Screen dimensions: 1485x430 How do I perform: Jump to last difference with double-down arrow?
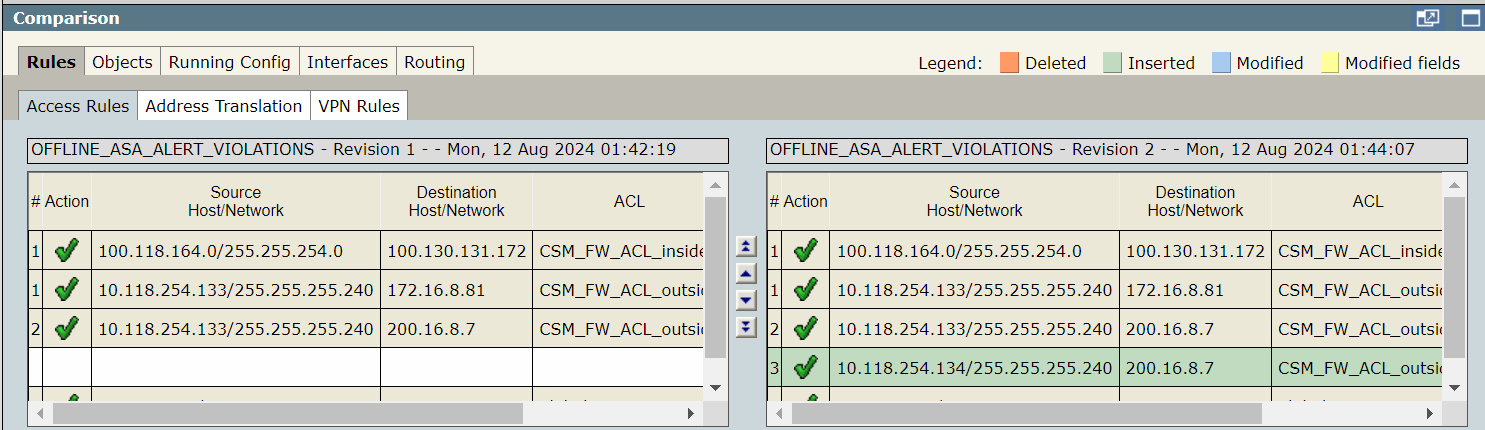[746, 327]
